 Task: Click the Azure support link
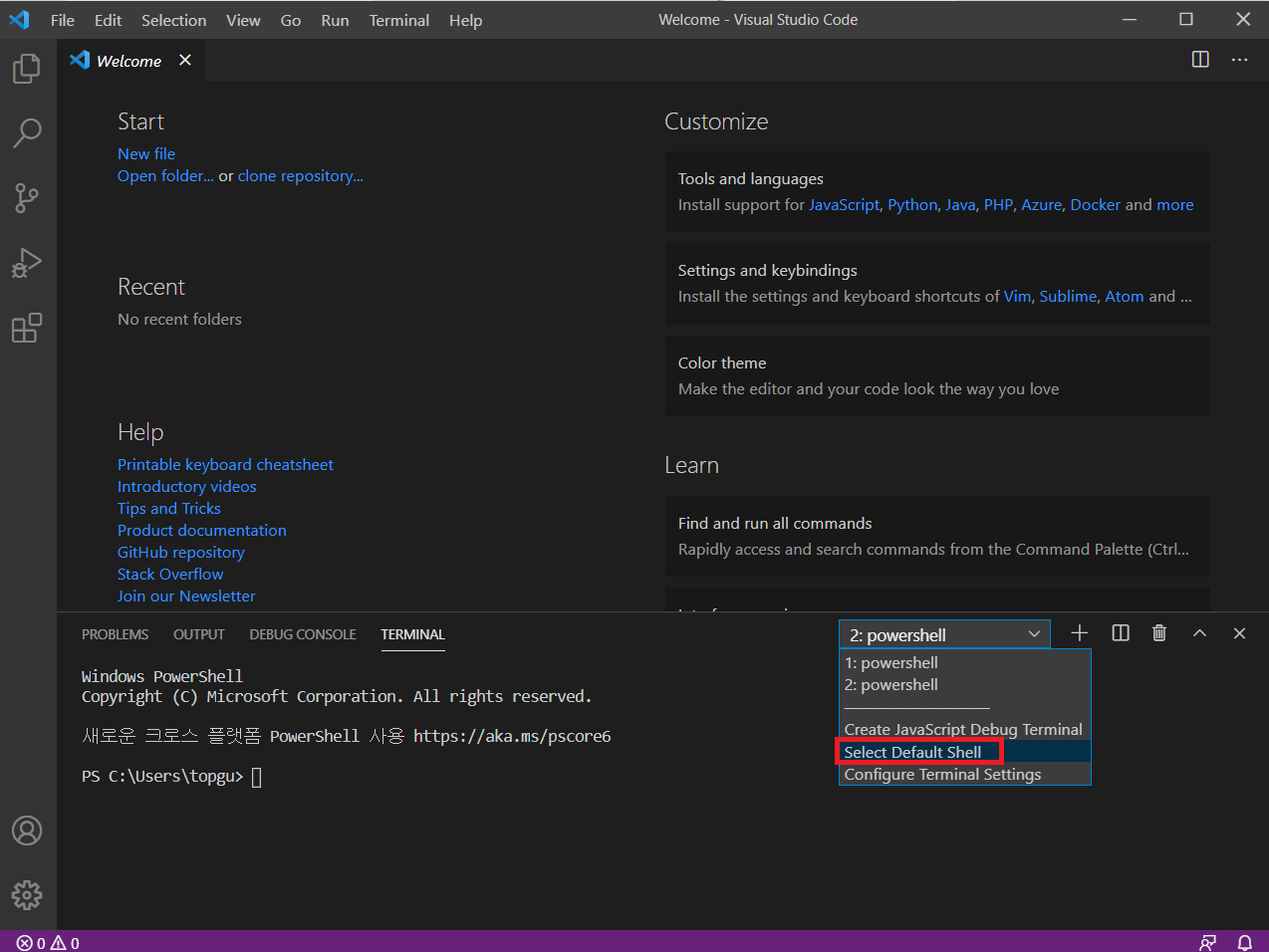(x=1042, y=205)
